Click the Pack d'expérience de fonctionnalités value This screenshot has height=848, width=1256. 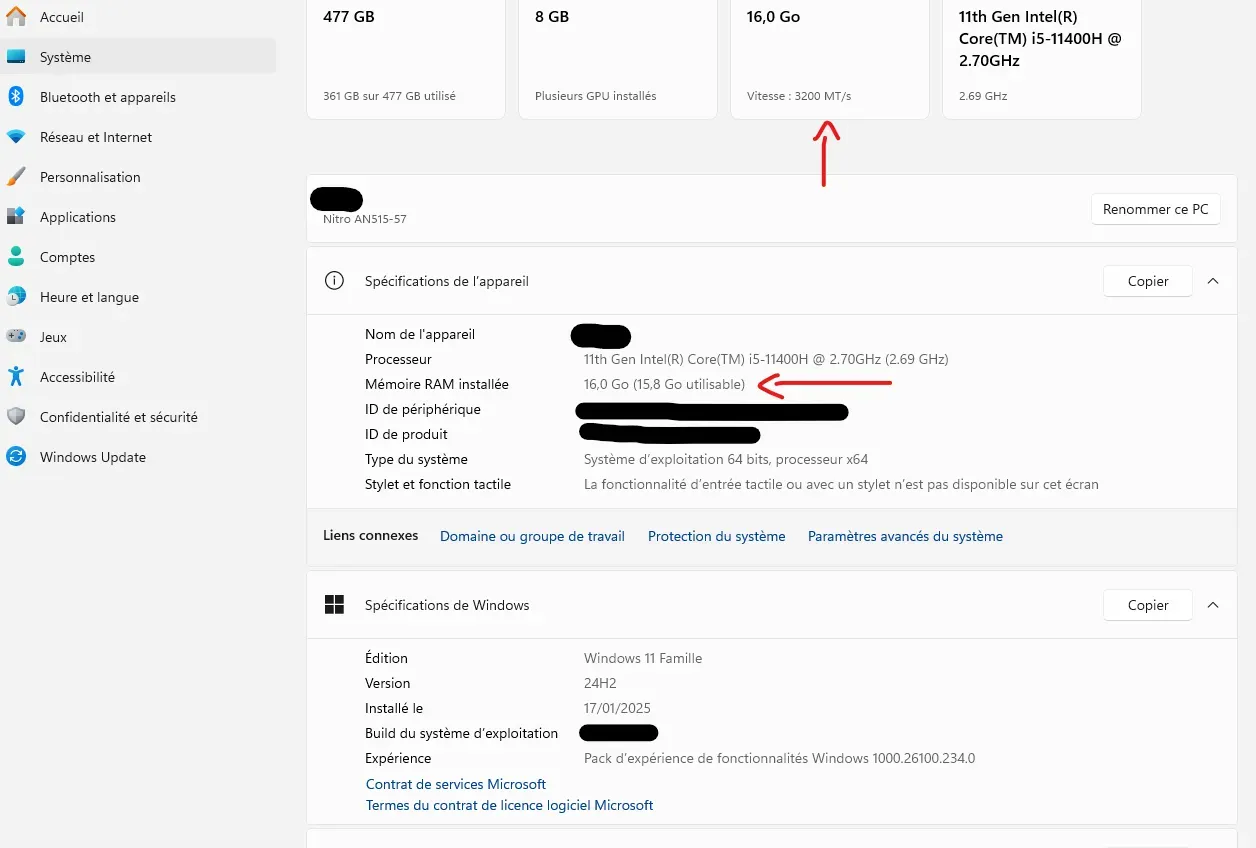coord(779,758)
